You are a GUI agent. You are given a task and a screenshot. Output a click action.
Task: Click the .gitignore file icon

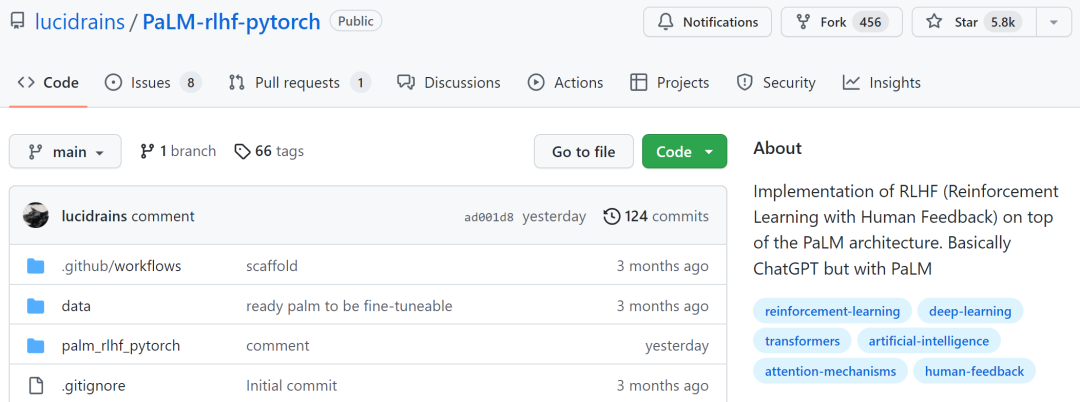click(36, 385)
